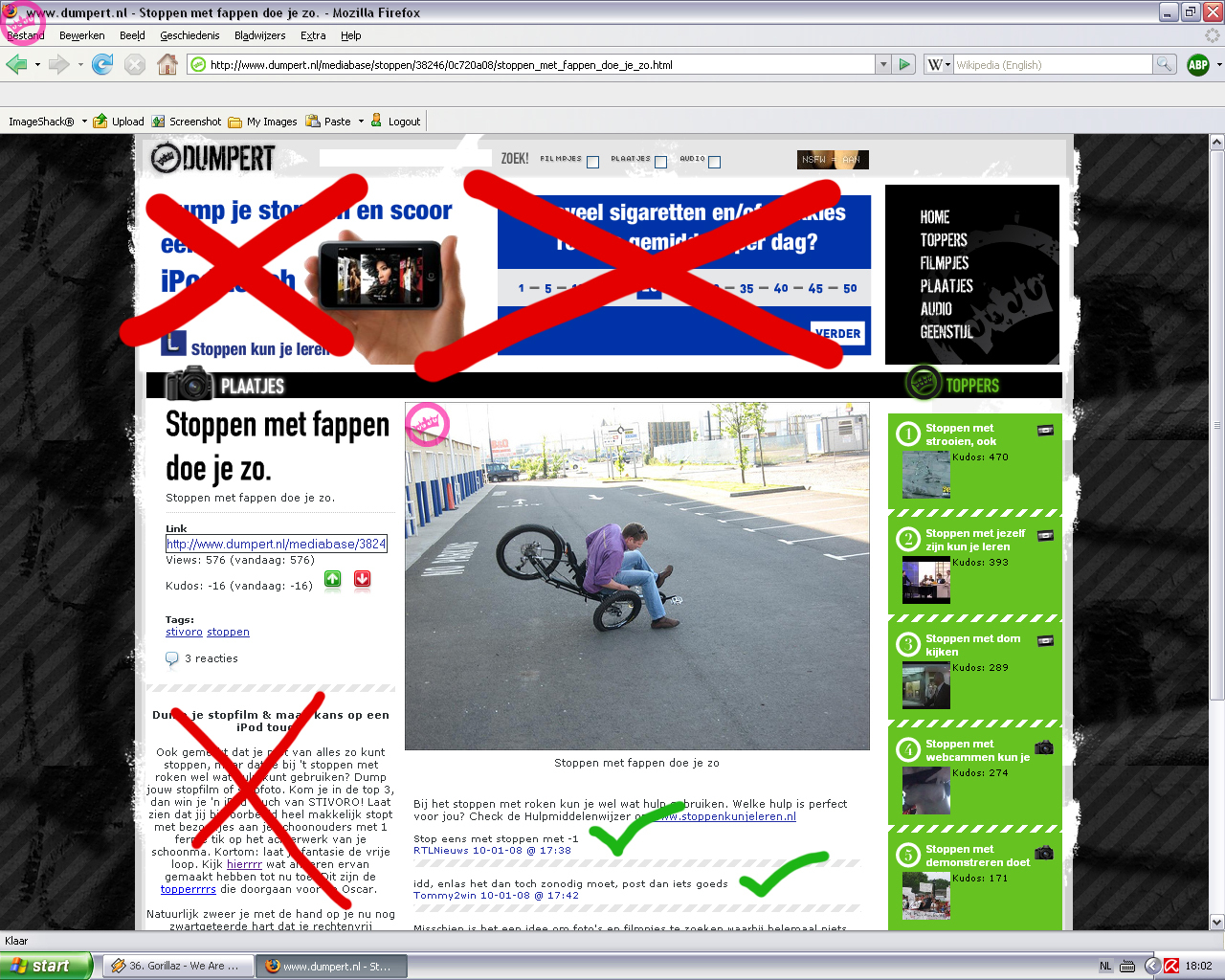Click the green Go arrow beside address bar
Screen dimensions: 1225x980
pyautogui.click(x=904, y=64)
